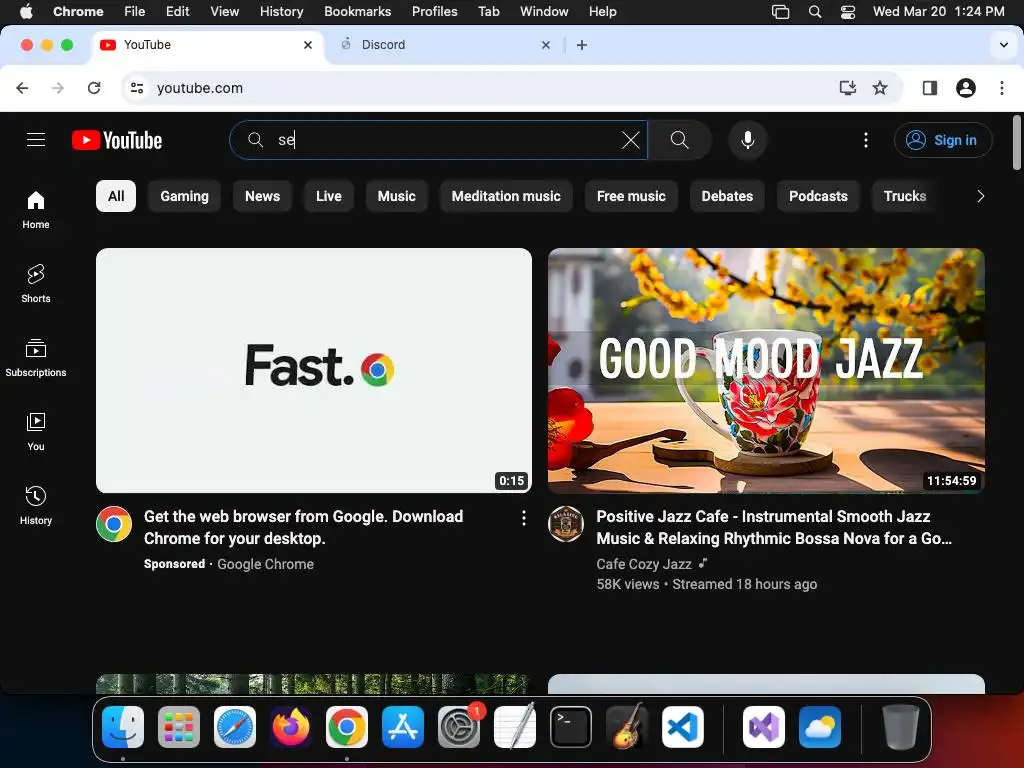Screen dimensions: 1024x768
Task: Show more category chips with right arrow
Action: tap(980, 196)
